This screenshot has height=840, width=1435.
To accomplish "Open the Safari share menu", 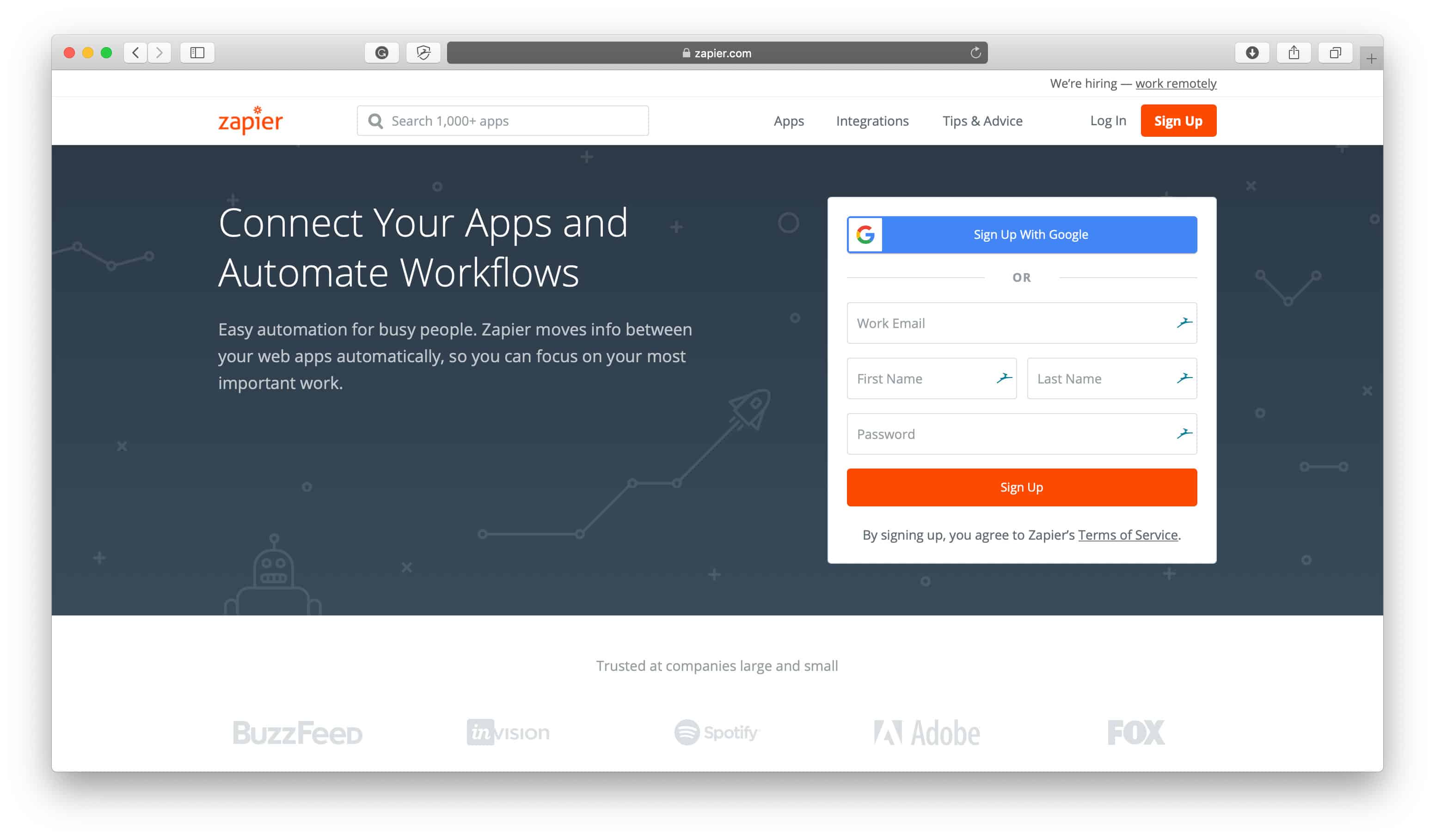I will pos(1294,53).
